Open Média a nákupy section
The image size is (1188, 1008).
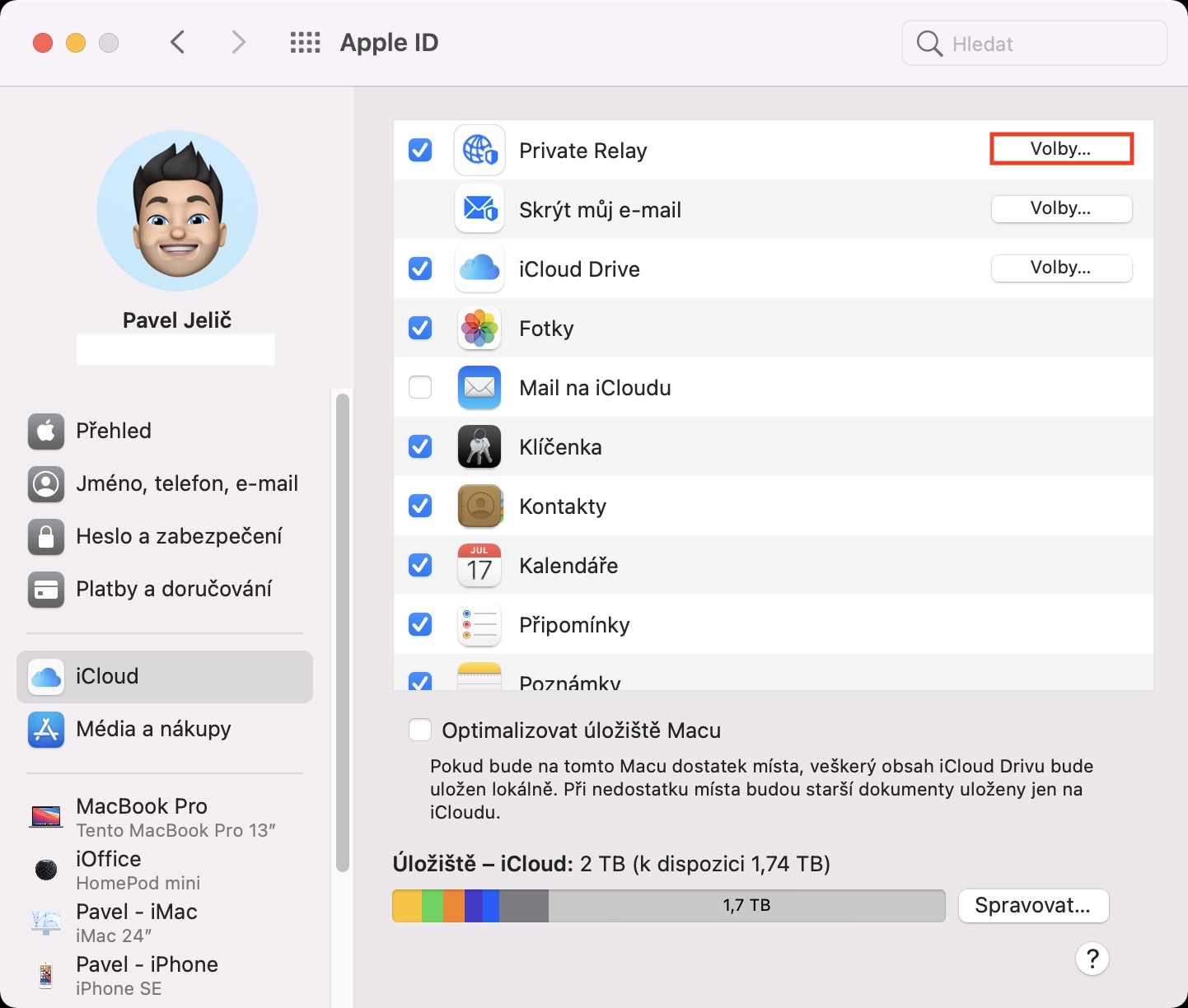165,730
